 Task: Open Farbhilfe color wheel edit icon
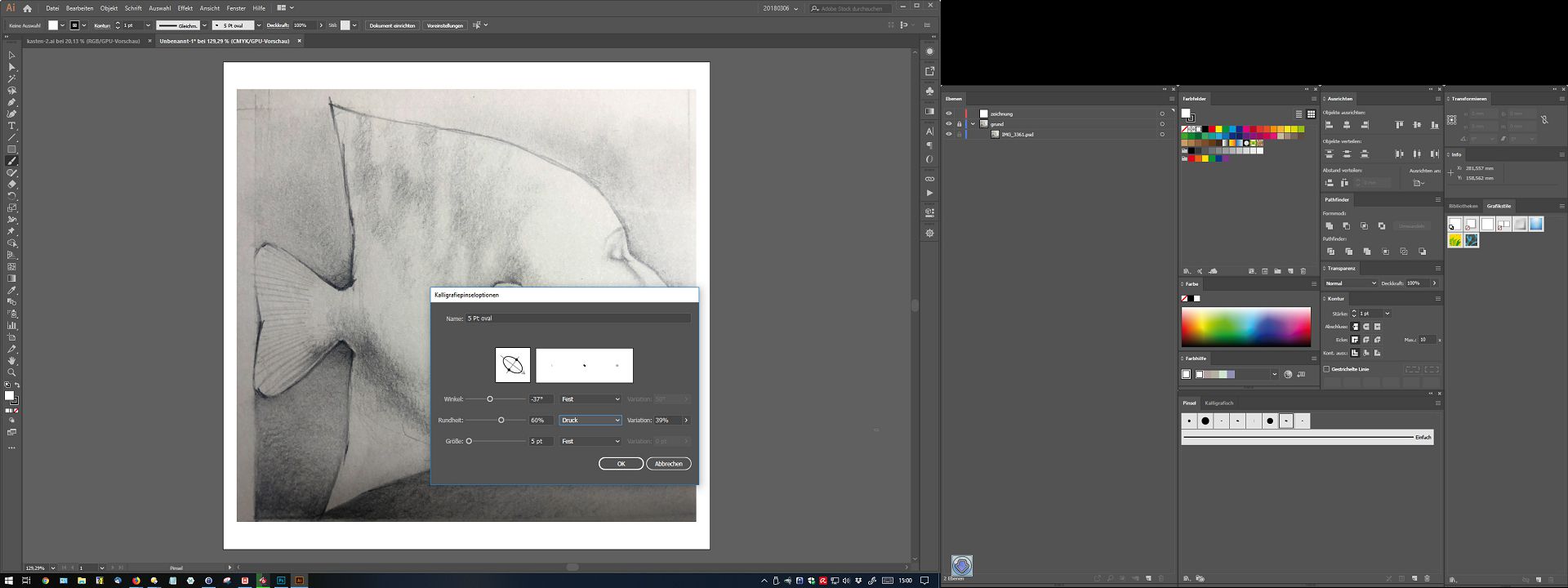click(x=1288, y=375)
